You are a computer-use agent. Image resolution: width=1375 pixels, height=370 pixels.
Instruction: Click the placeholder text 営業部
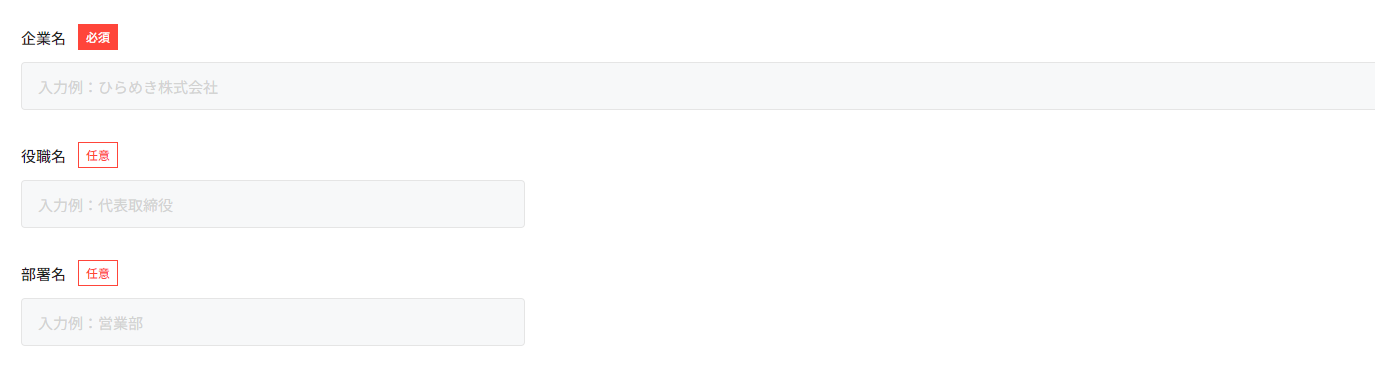(121, 323)
